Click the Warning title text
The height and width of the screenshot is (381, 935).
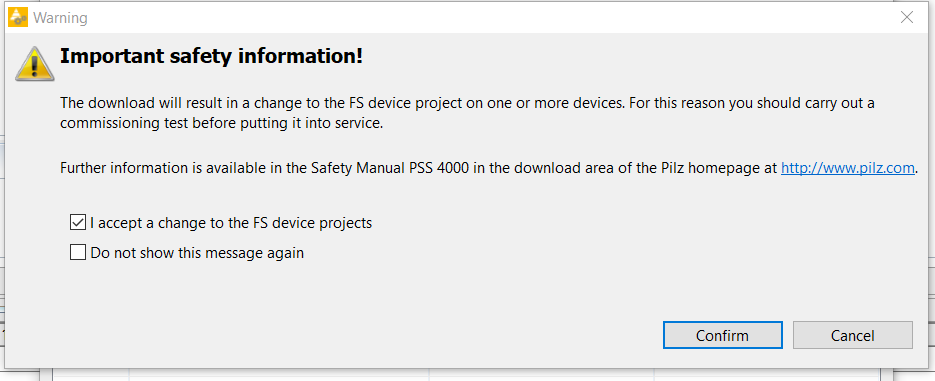click(x=60, y=18)
